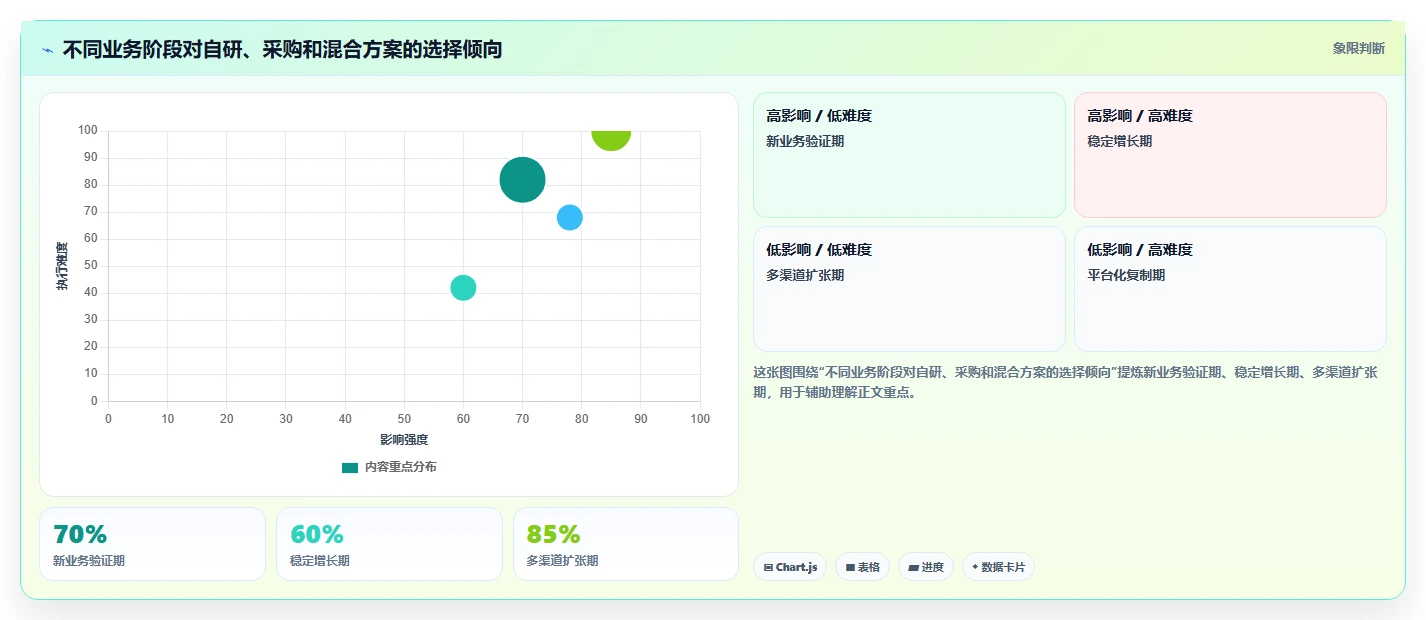Click the dark teal large bubble
This screenshot has width=1426, height=620.
click(522, 180)
